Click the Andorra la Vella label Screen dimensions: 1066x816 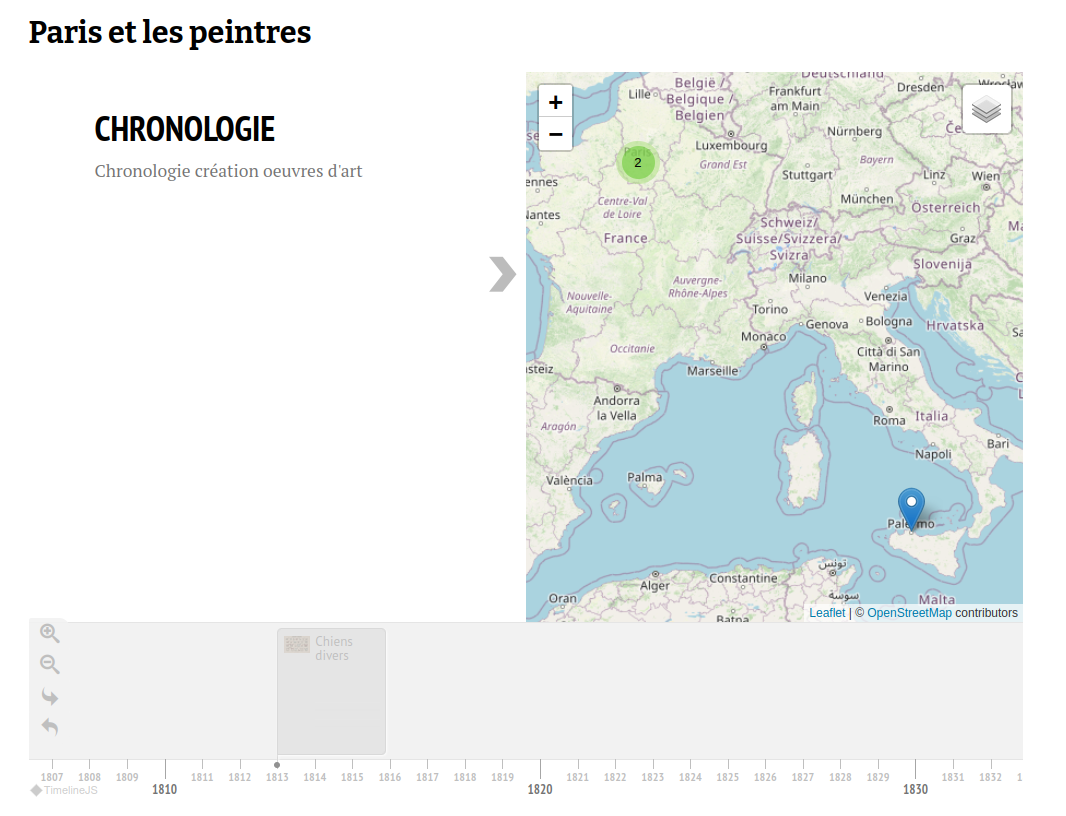617,408
